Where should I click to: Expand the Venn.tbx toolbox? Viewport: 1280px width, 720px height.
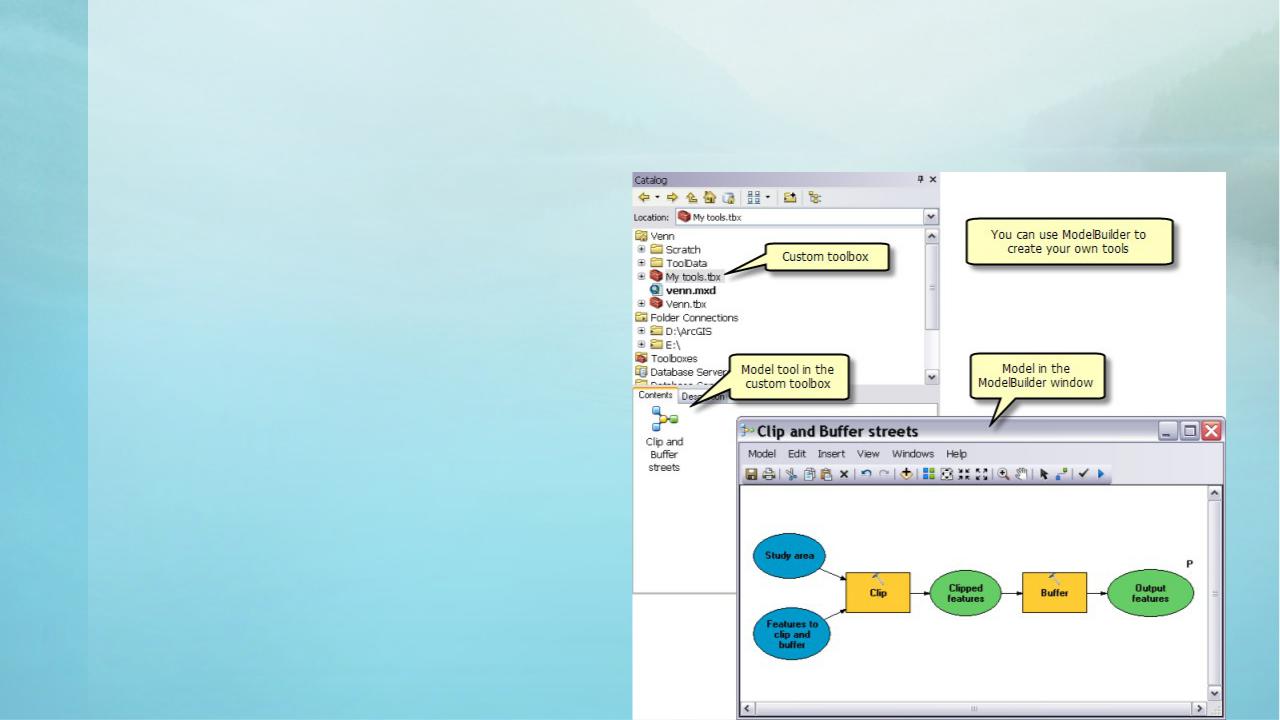pyautogui.click(x=641, y=303)
